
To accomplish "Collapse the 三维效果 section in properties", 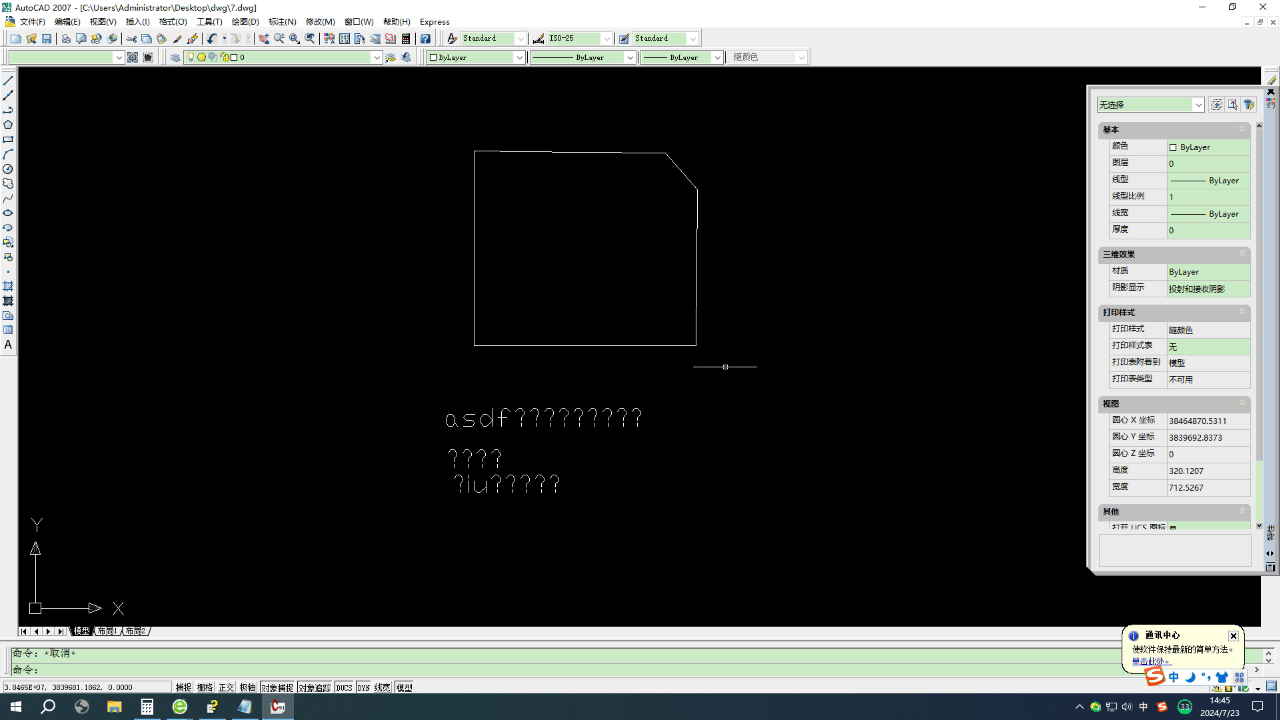I will coord(1243,254).
